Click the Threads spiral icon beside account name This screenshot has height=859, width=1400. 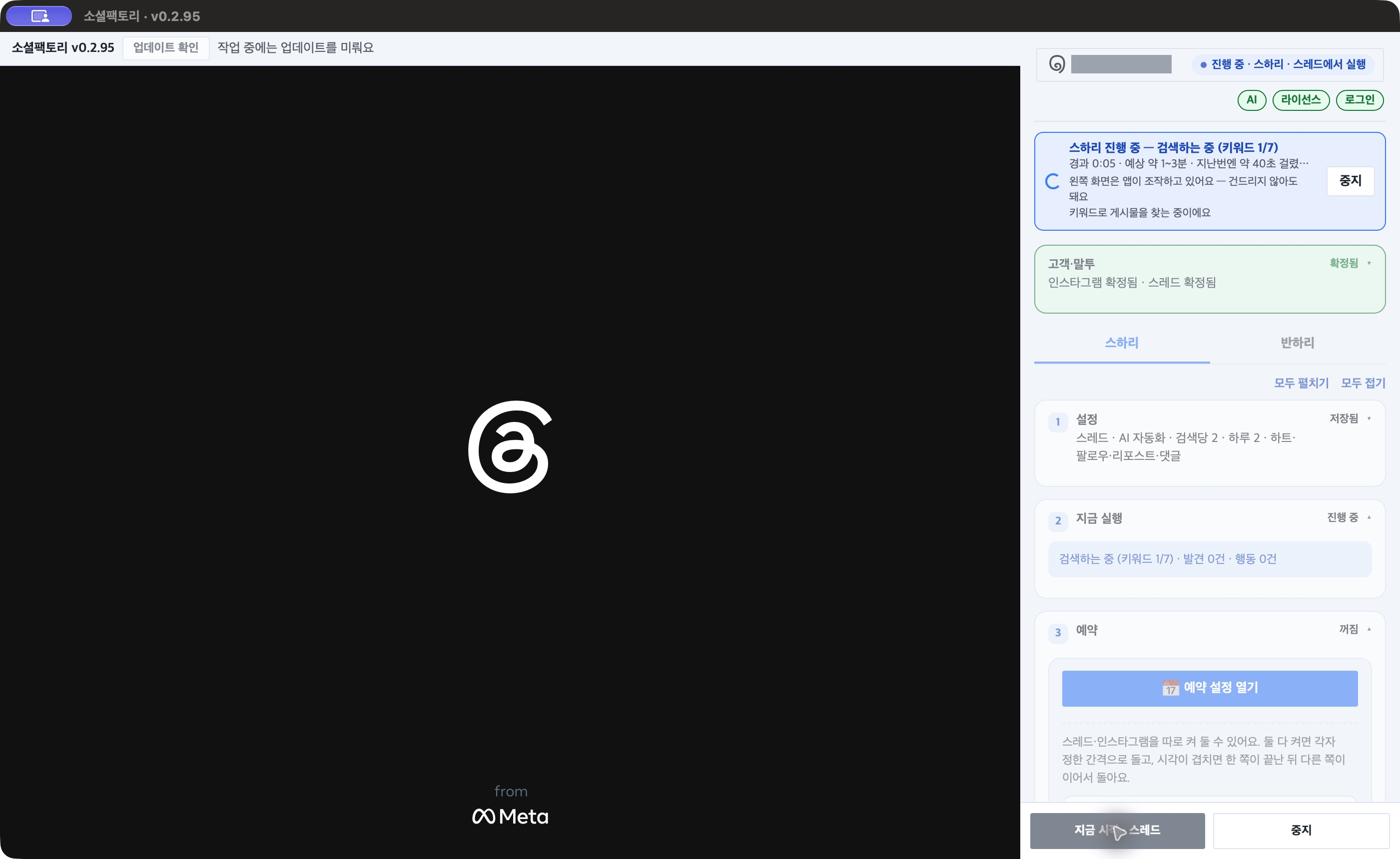(1057, 64)
